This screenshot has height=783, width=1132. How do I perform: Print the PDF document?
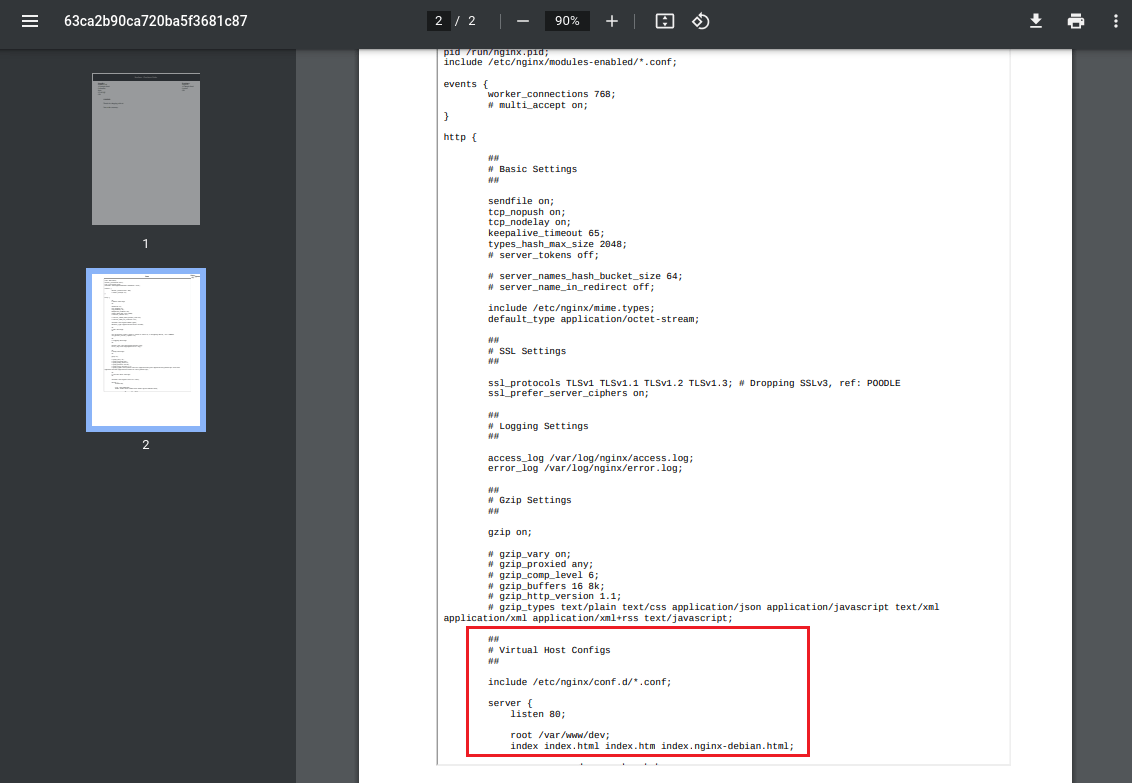tap(1076, 21)
